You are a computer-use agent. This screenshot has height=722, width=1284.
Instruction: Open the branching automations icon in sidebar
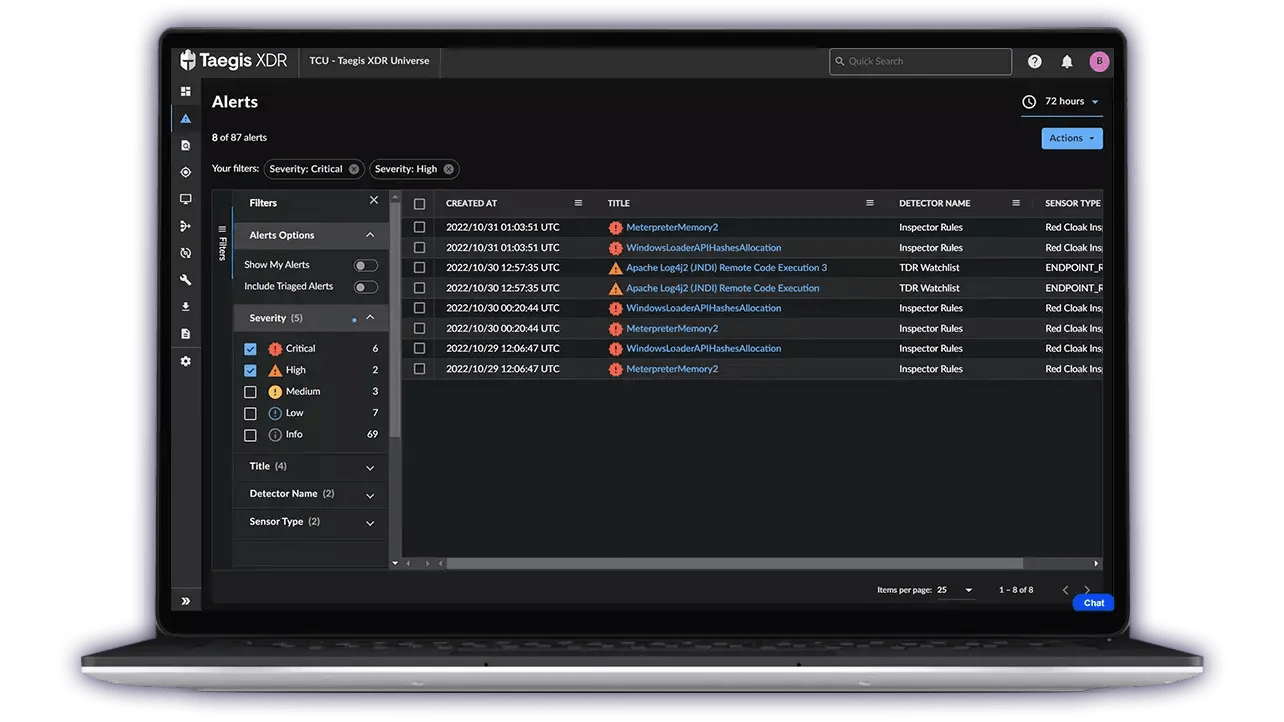tap(185, 226)
